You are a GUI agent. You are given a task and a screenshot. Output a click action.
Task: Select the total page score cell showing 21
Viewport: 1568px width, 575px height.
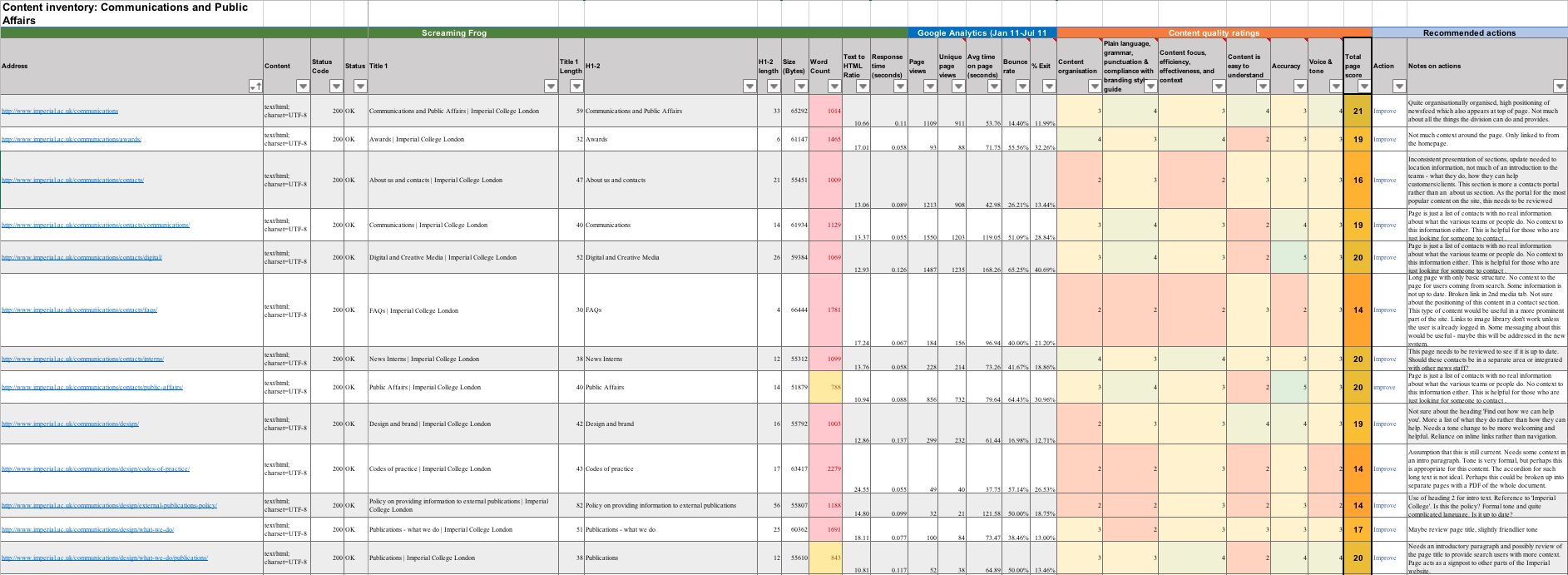(1358, 112)
